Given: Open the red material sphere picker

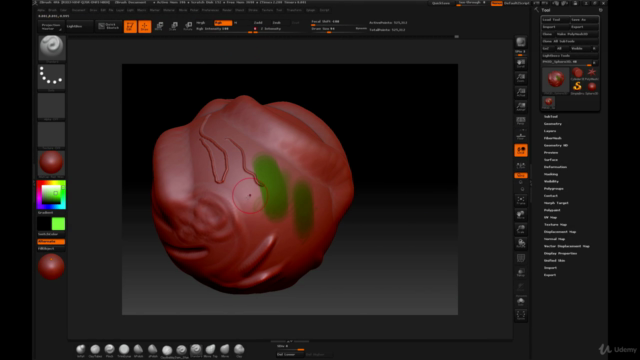Looking at the screenshot, I should (x=51, y=164).
